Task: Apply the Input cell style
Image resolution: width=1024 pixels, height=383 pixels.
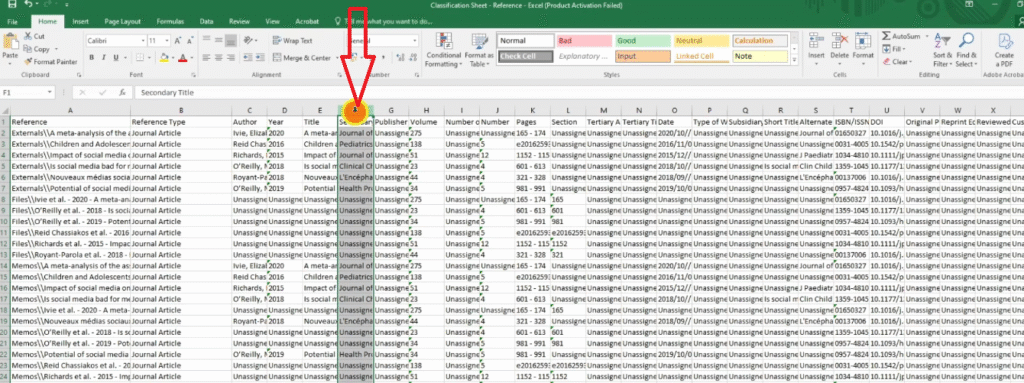Action: pos(643,56)
